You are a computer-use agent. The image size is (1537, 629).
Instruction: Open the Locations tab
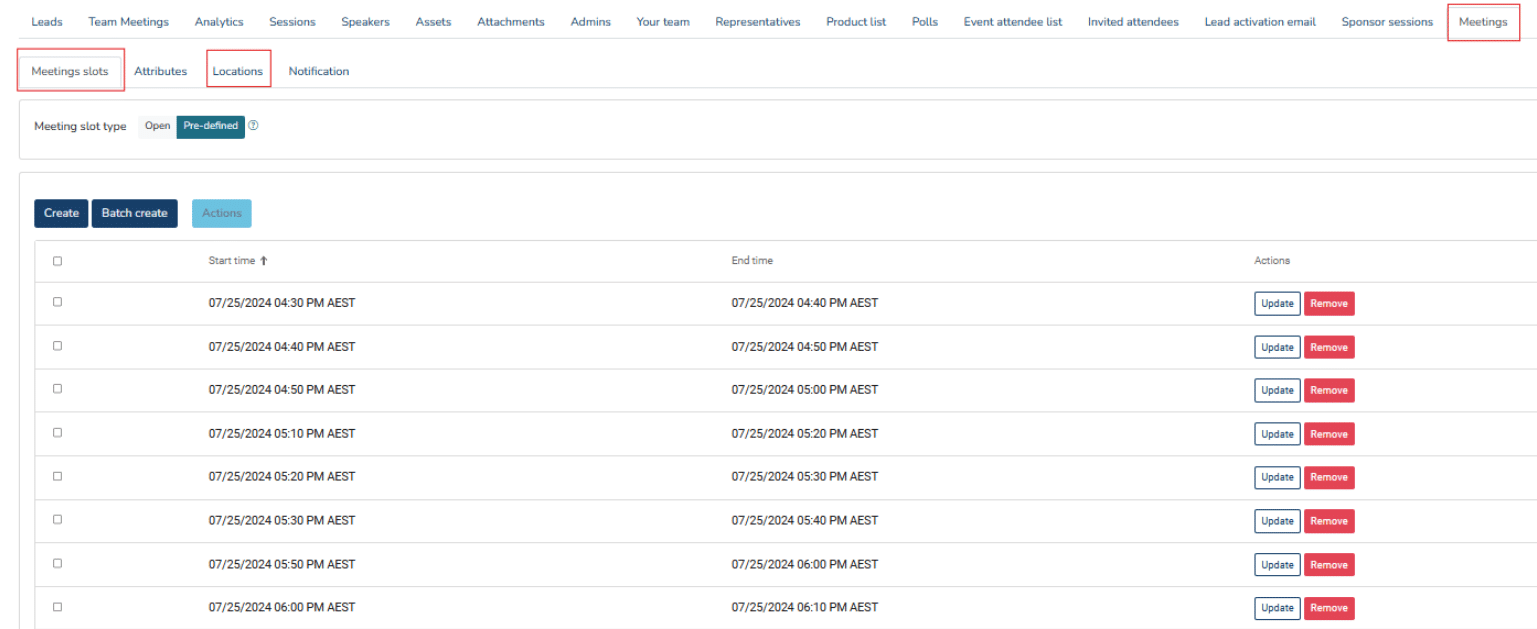pyautogui.click(x=238, y=71)
